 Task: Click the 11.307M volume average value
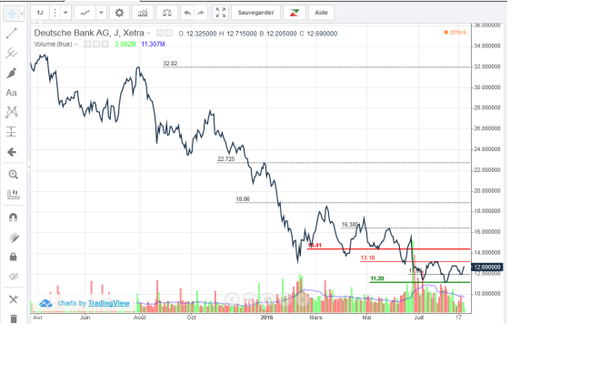153,44
